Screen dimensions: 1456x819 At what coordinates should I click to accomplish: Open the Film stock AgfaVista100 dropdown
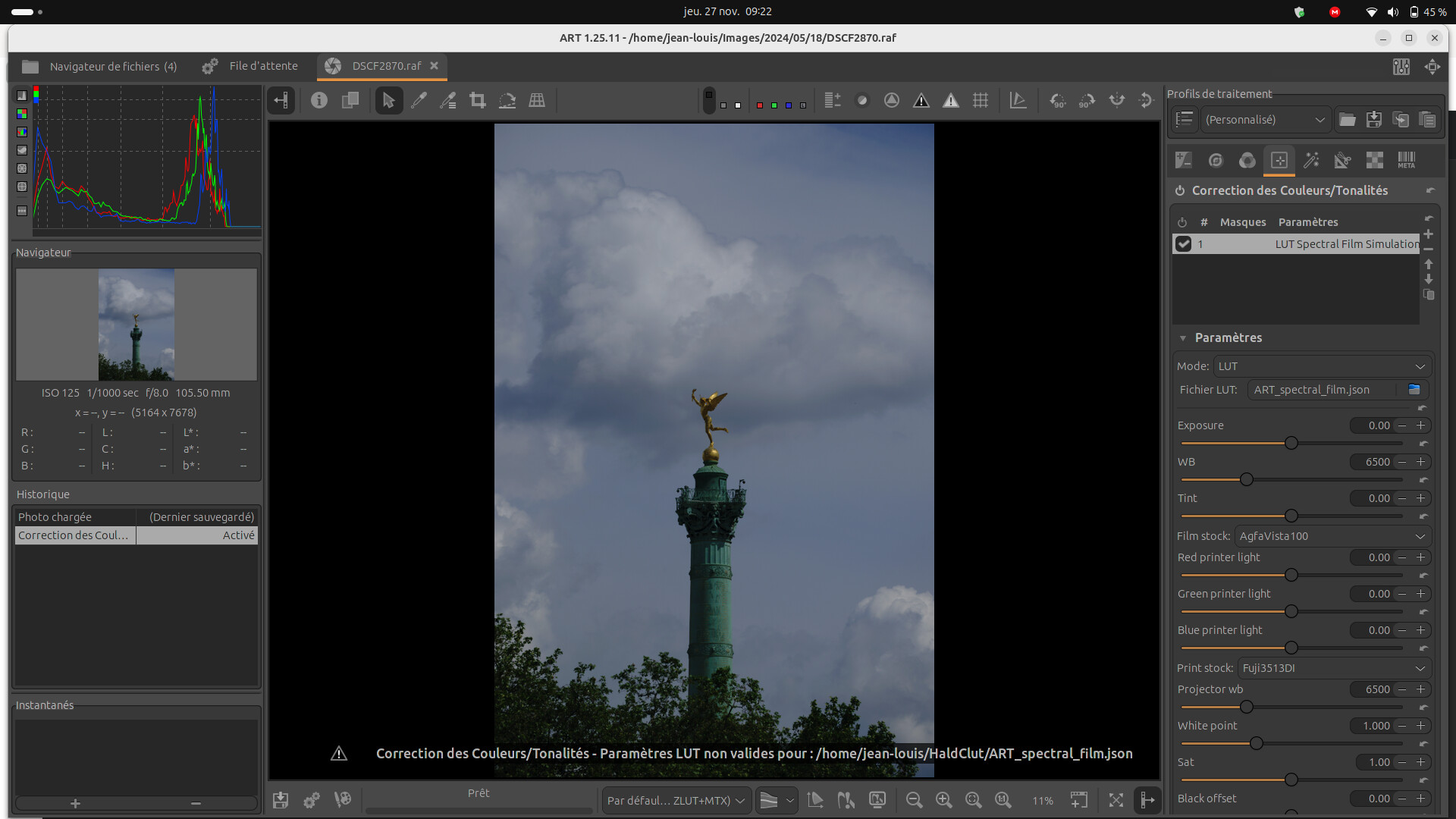1332,536
